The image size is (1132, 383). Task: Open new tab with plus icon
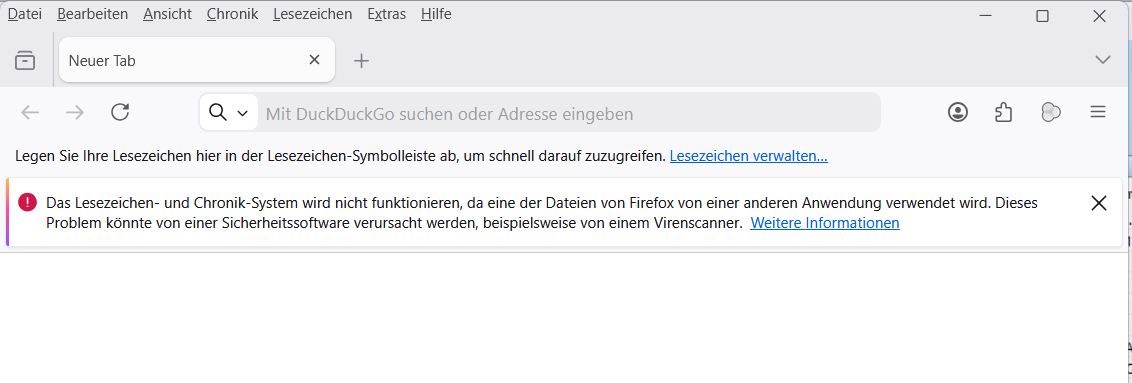361,61
